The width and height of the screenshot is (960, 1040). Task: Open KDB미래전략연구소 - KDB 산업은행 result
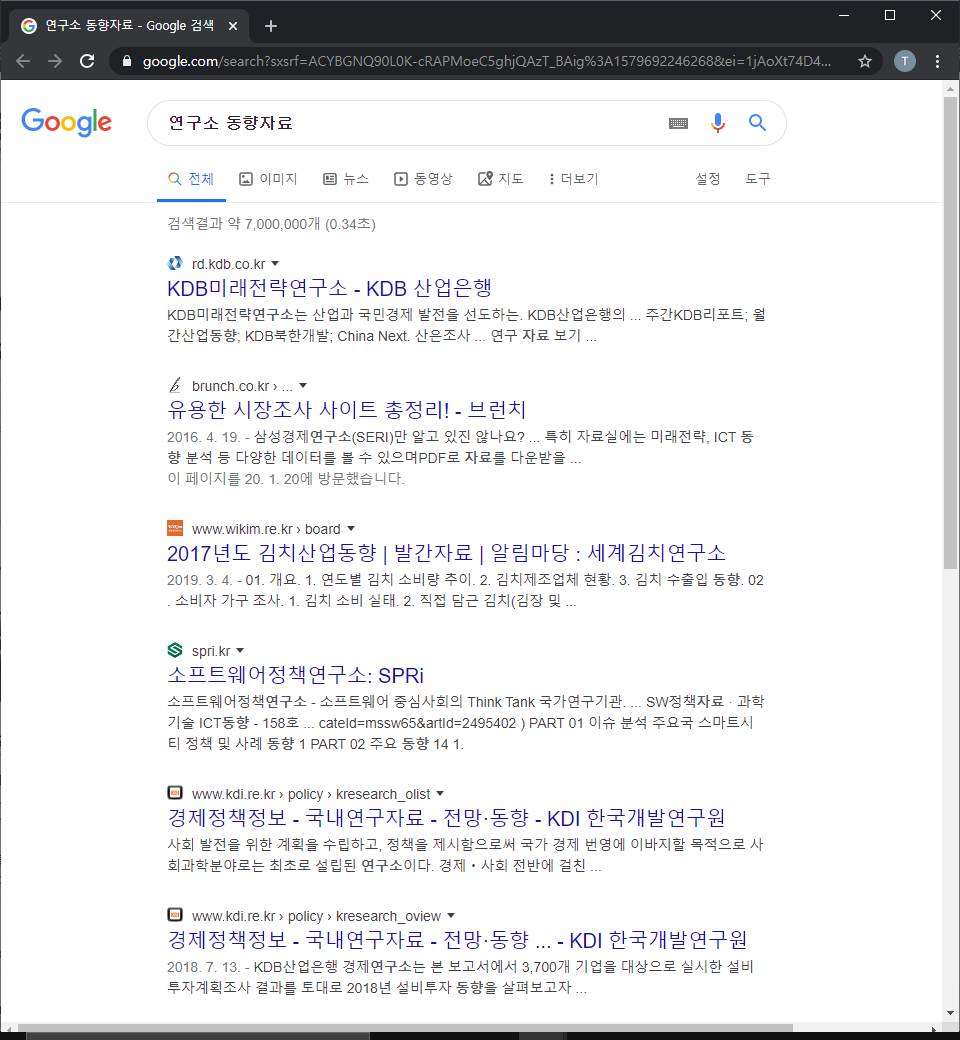(x=329, y=288)
